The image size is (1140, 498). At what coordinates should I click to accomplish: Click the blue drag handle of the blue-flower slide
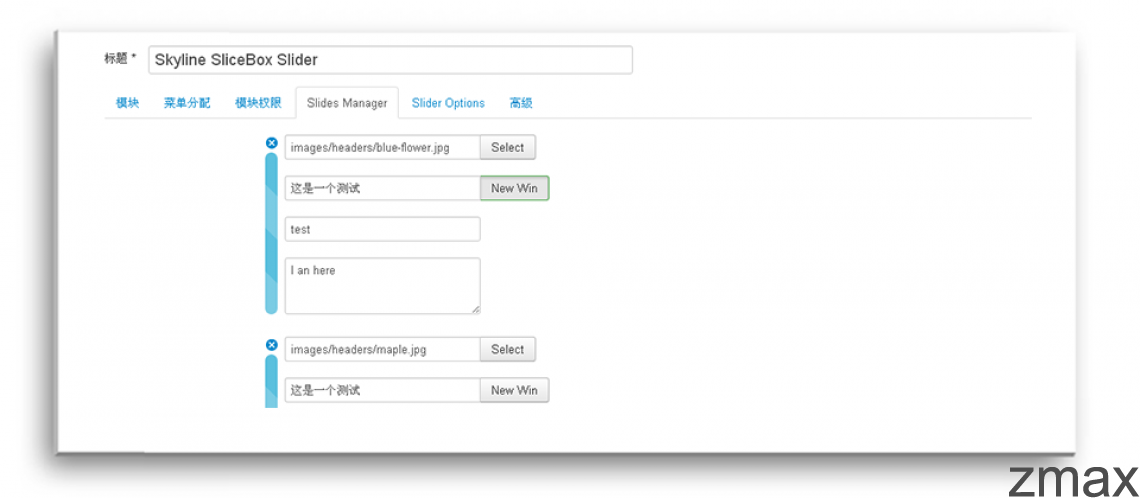pyautogui.click(x=271, y=233)
